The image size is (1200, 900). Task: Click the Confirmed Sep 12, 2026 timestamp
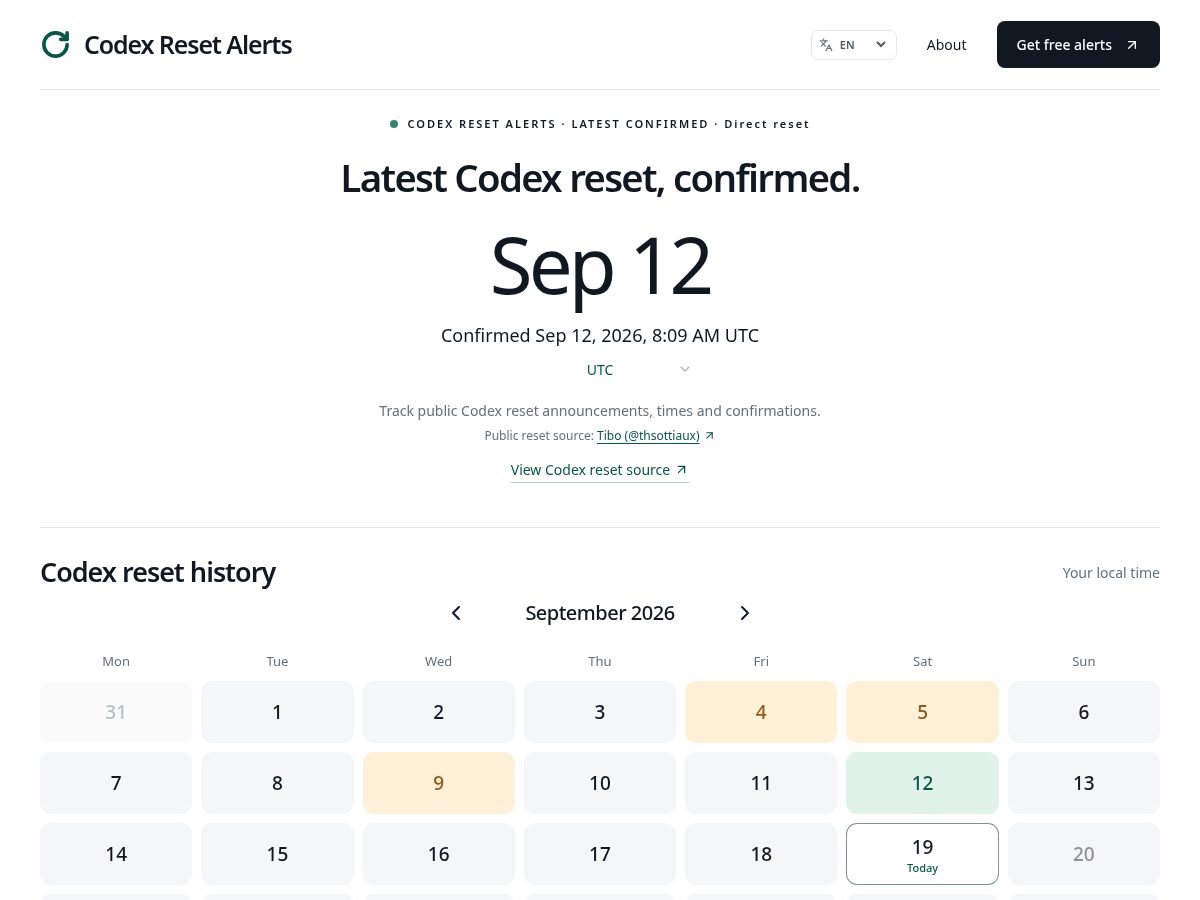pos(600,336)
